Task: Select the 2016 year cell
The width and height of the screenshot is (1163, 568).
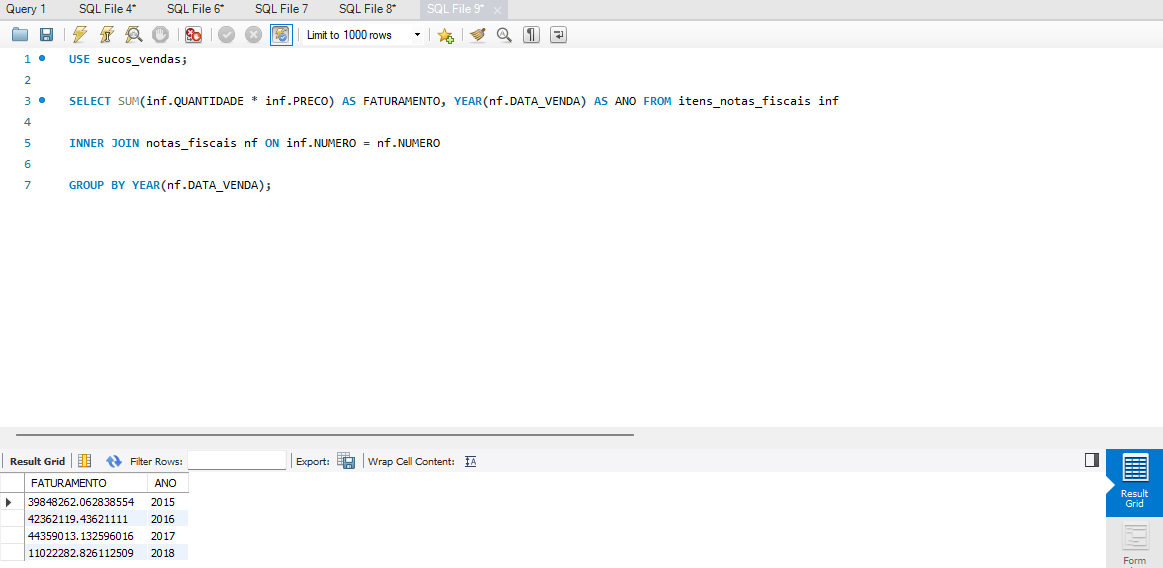Action: point(168,519)
